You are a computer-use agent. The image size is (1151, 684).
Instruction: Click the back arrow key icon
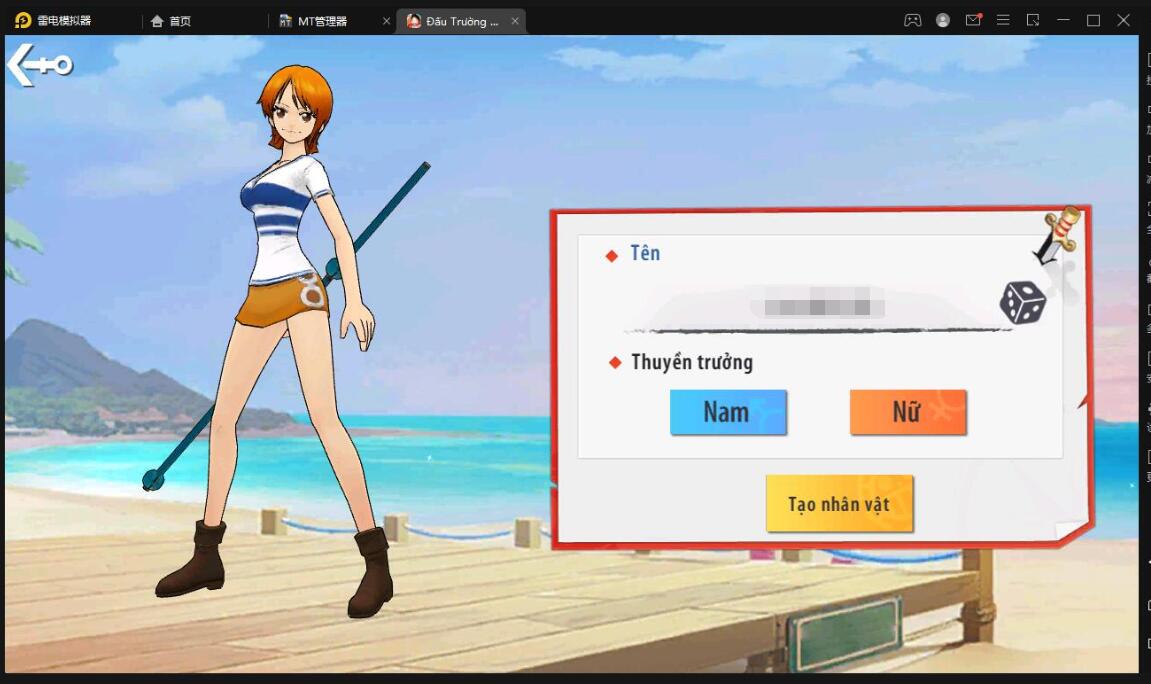(x=40, y=65)
